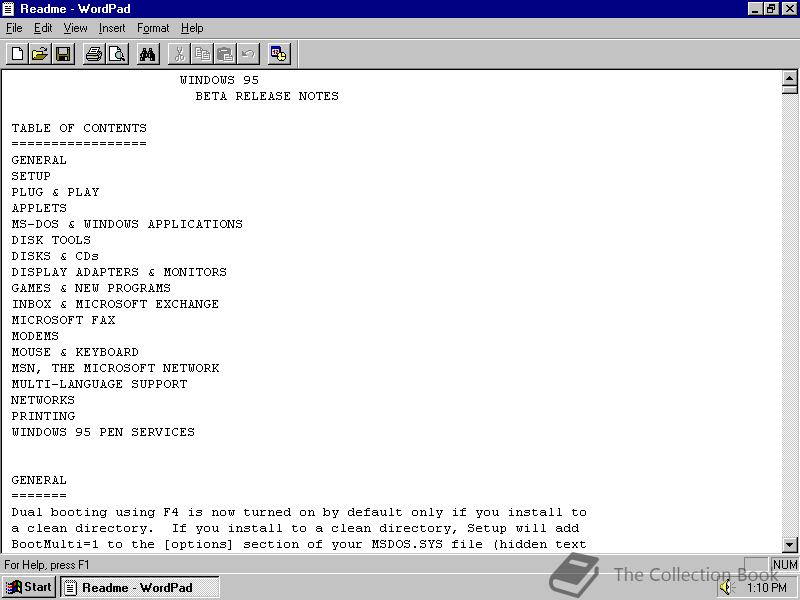
Task: Click 'INBOX & MICROSOFT EXCHANGE' line
Action: point(115,304)
